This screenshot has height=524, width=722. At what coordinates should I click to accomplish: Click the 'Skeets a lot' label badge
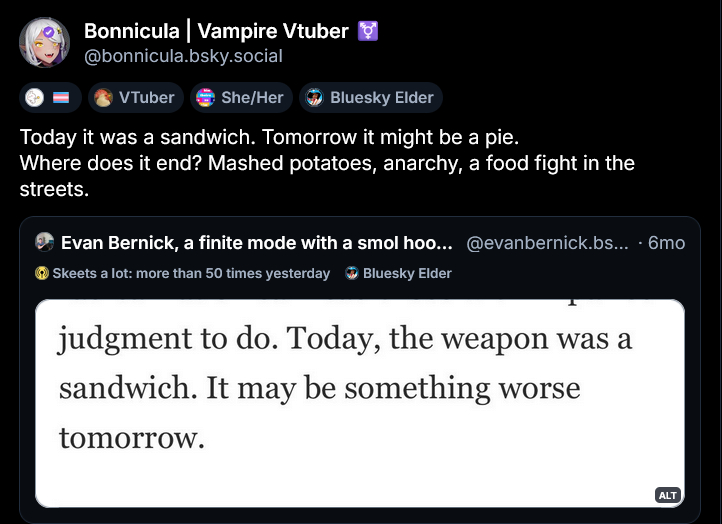(x=182, y=273)
